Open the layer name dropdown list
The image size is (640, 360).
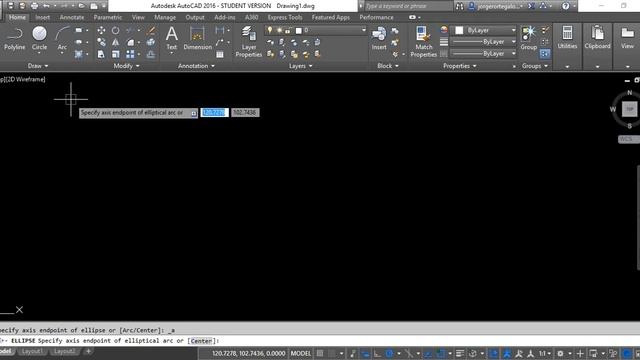pos(364,30)
